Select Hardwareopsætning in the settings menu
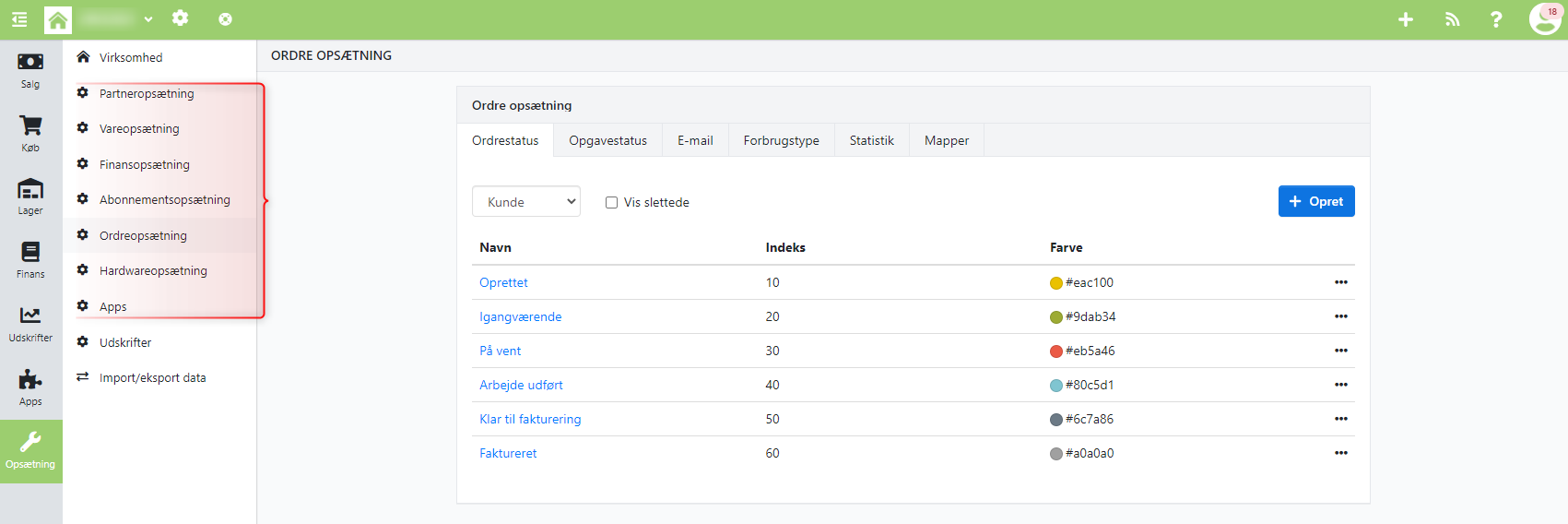Screen dimensions: 1568x524 coord(153,271)
